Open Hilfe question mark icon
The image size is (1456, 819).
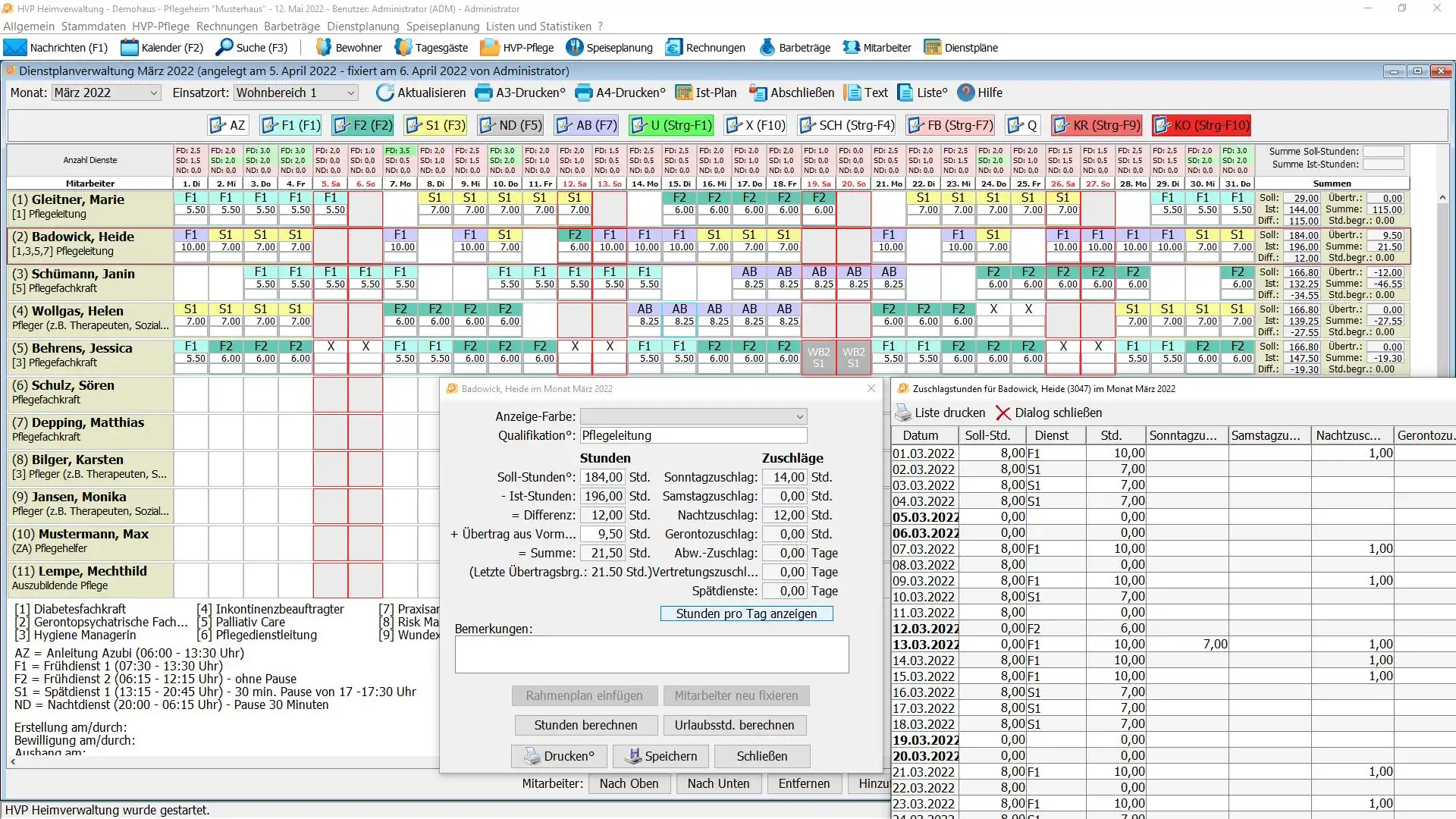965,93
